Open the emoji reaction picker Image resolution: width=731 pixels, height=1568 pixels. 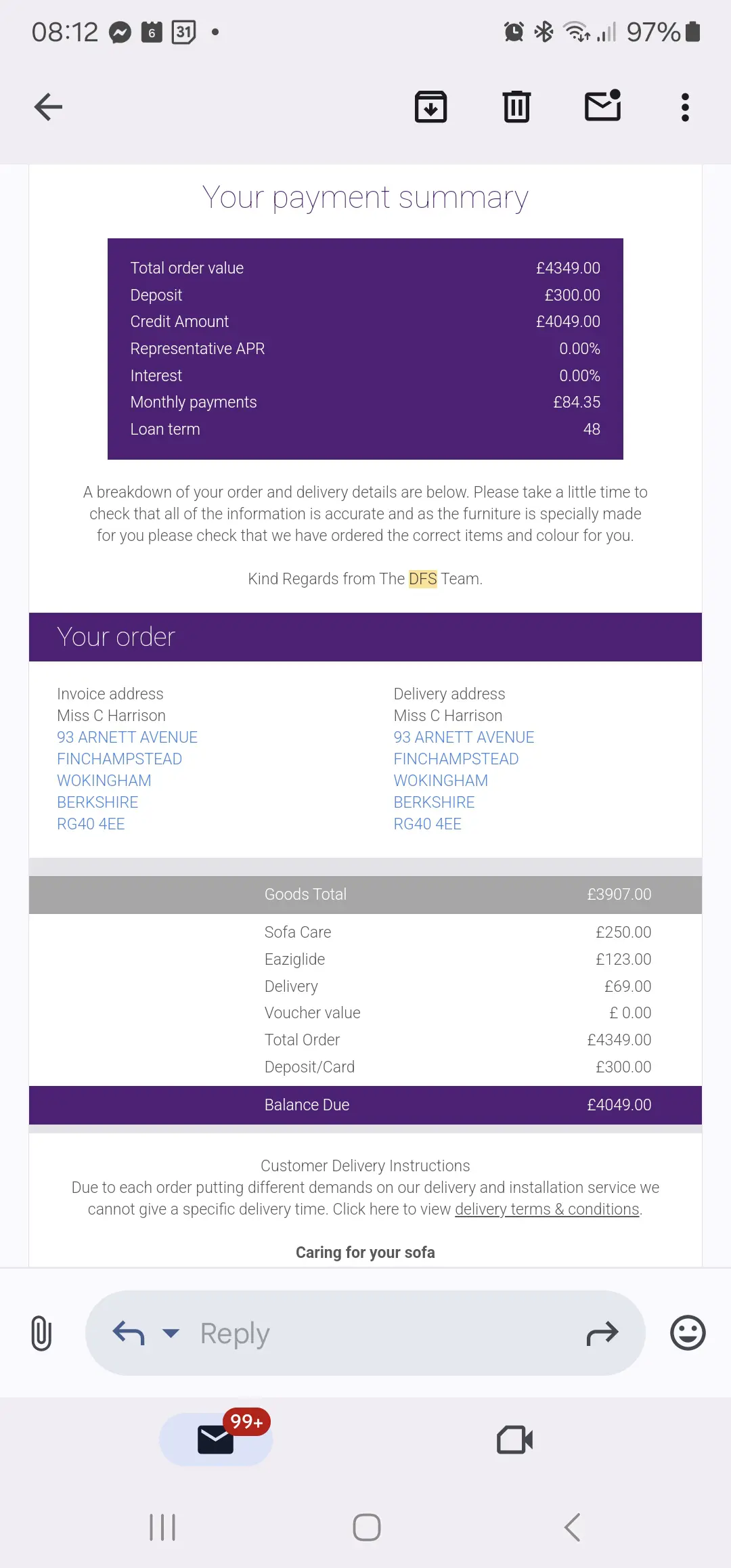(688, 1333)
